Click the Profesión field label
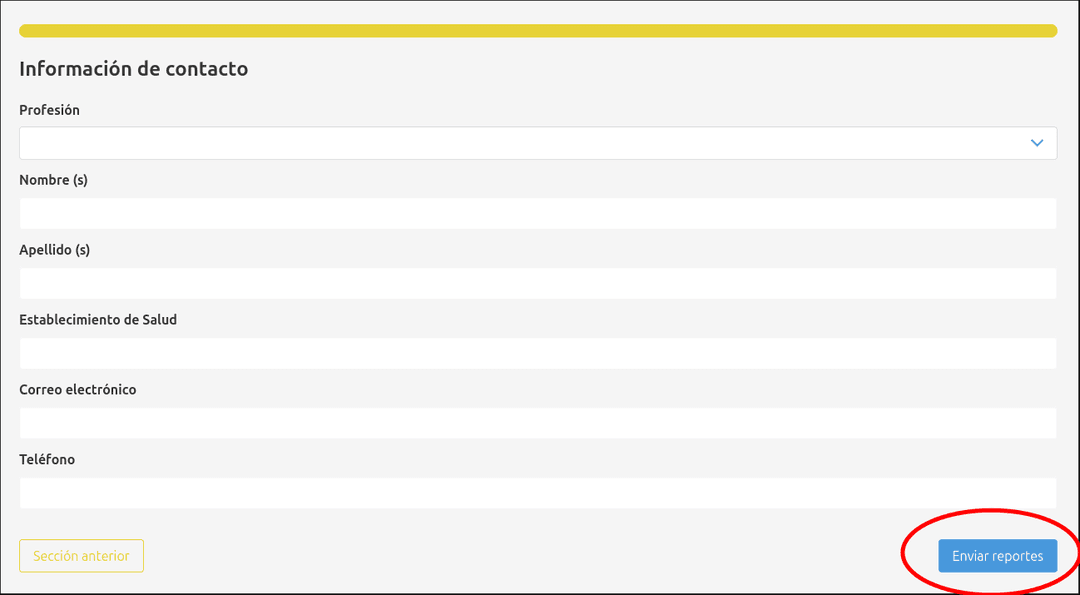Image resolution: width=1080 pixels, height=595 pixels. (50, 110)
